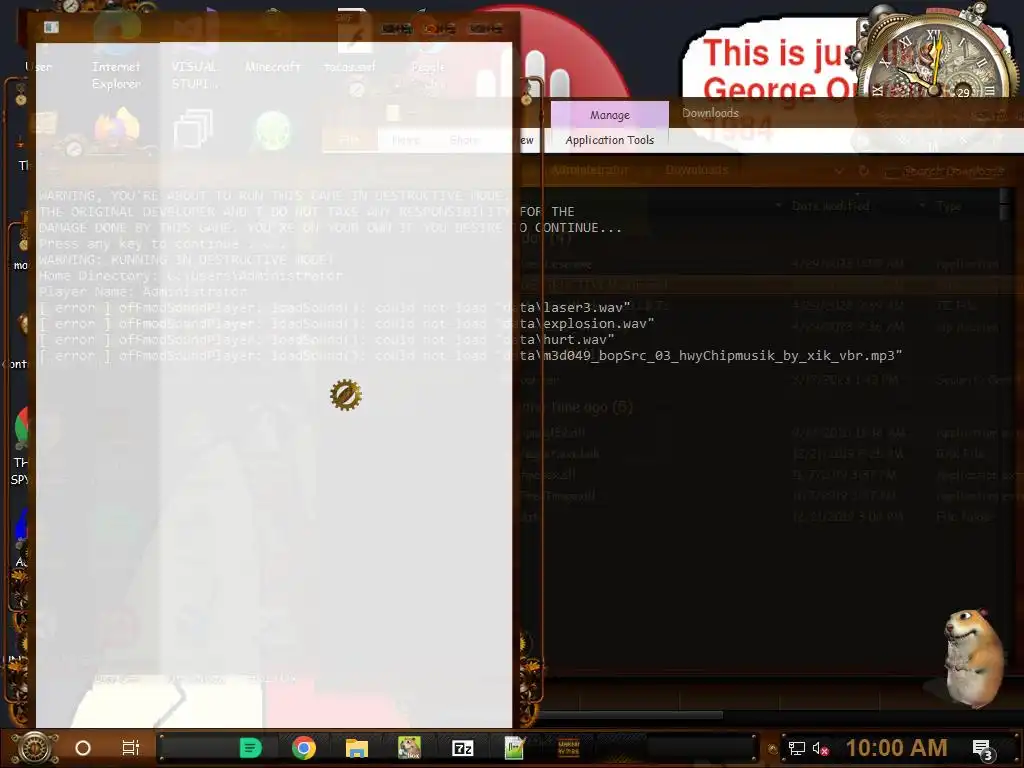
Task: Click the hamster desktop pet
Action: tap(974, 657)
